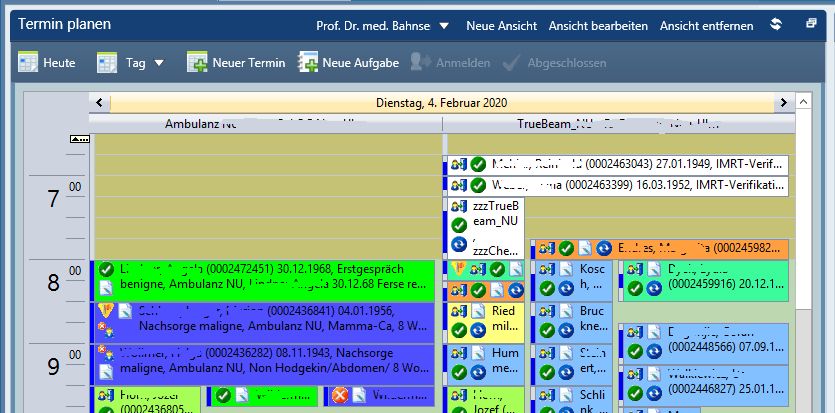Click the small up-arrow marker above 7:00
Viewport: 835px width, 413px height.
pos(79,139)
